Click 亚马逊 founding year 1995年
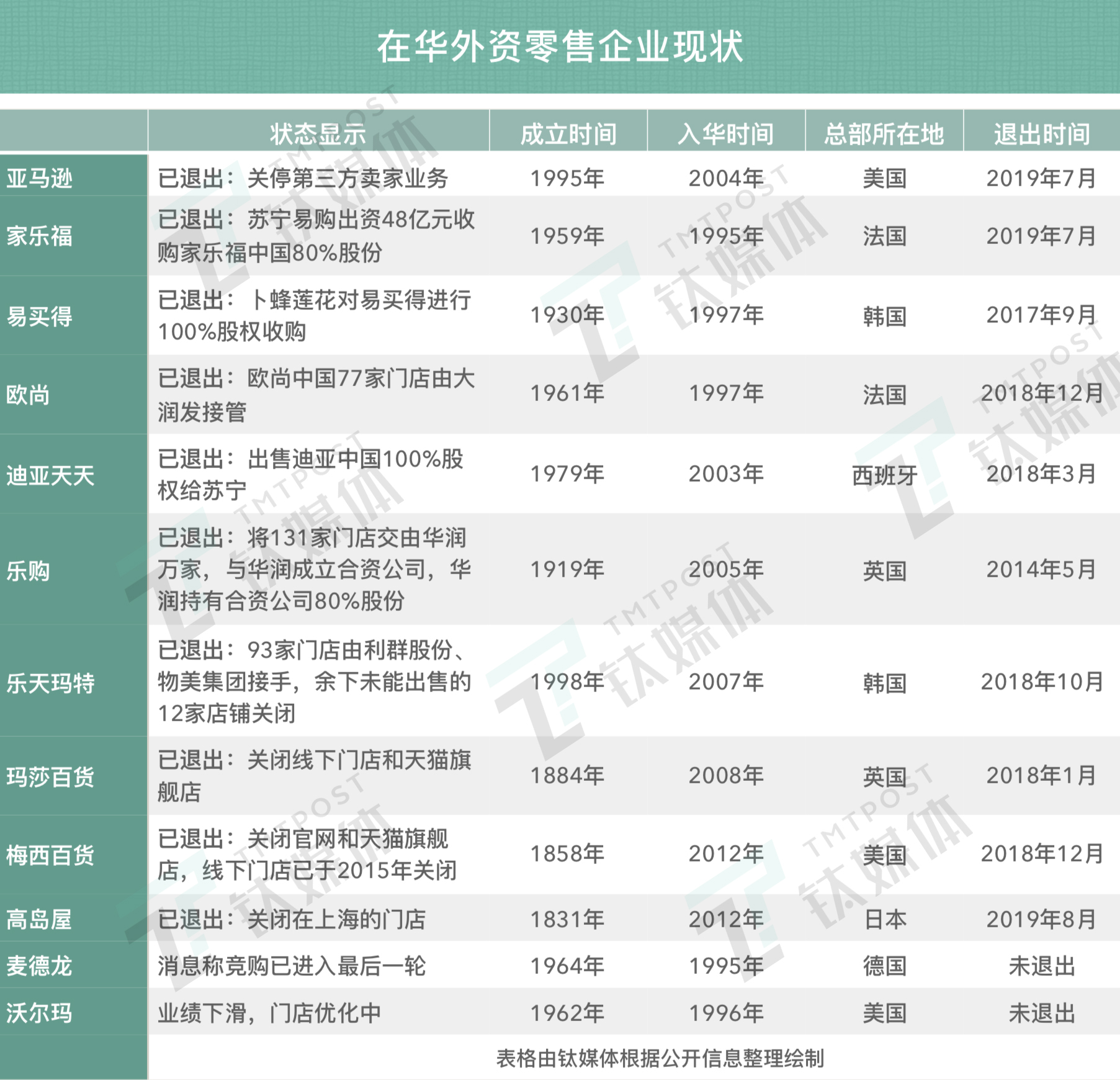 567,179
